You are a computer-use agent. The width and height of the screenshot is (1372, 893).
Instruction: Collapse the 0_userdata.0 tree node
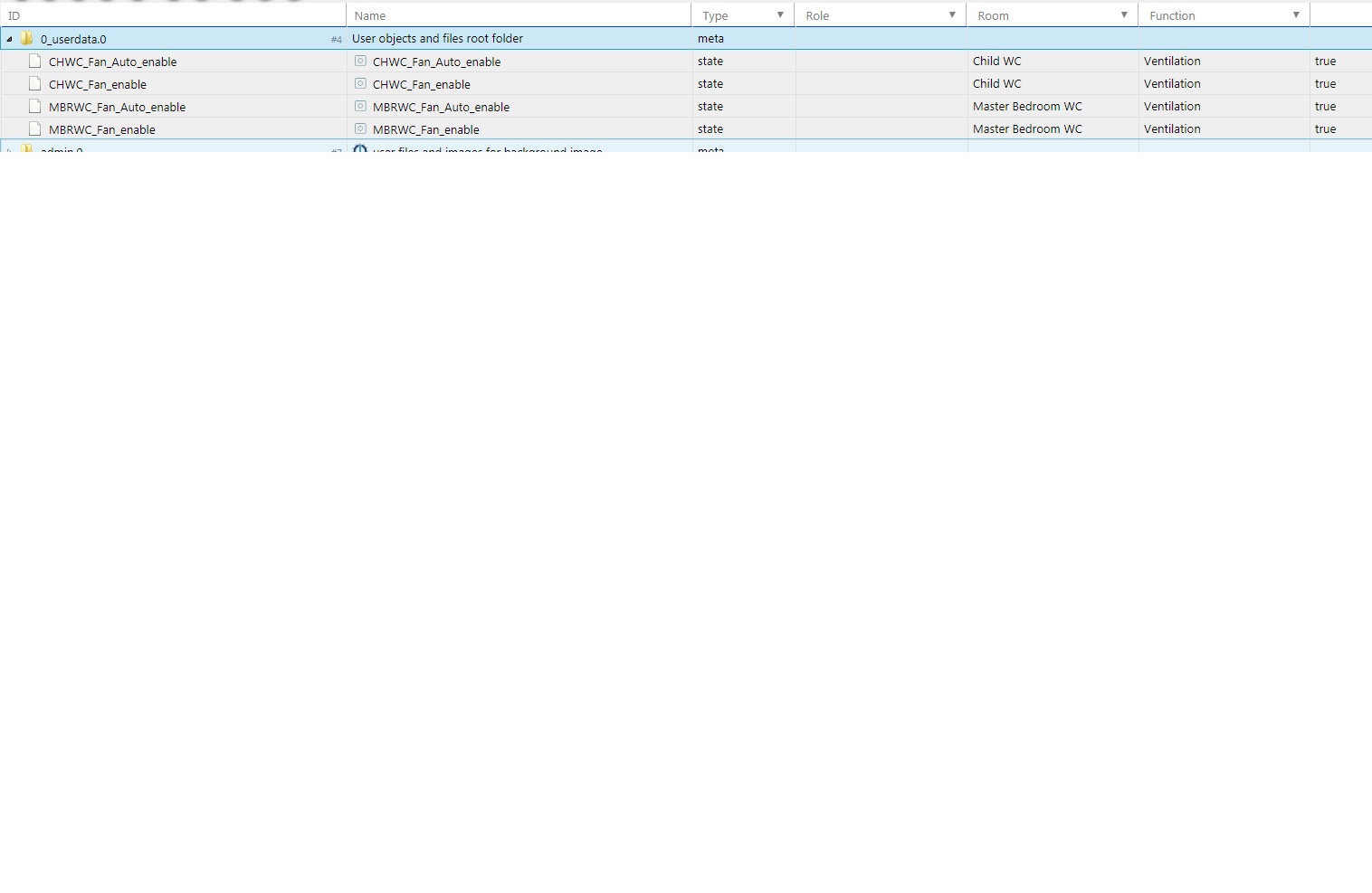click(8, 39)
